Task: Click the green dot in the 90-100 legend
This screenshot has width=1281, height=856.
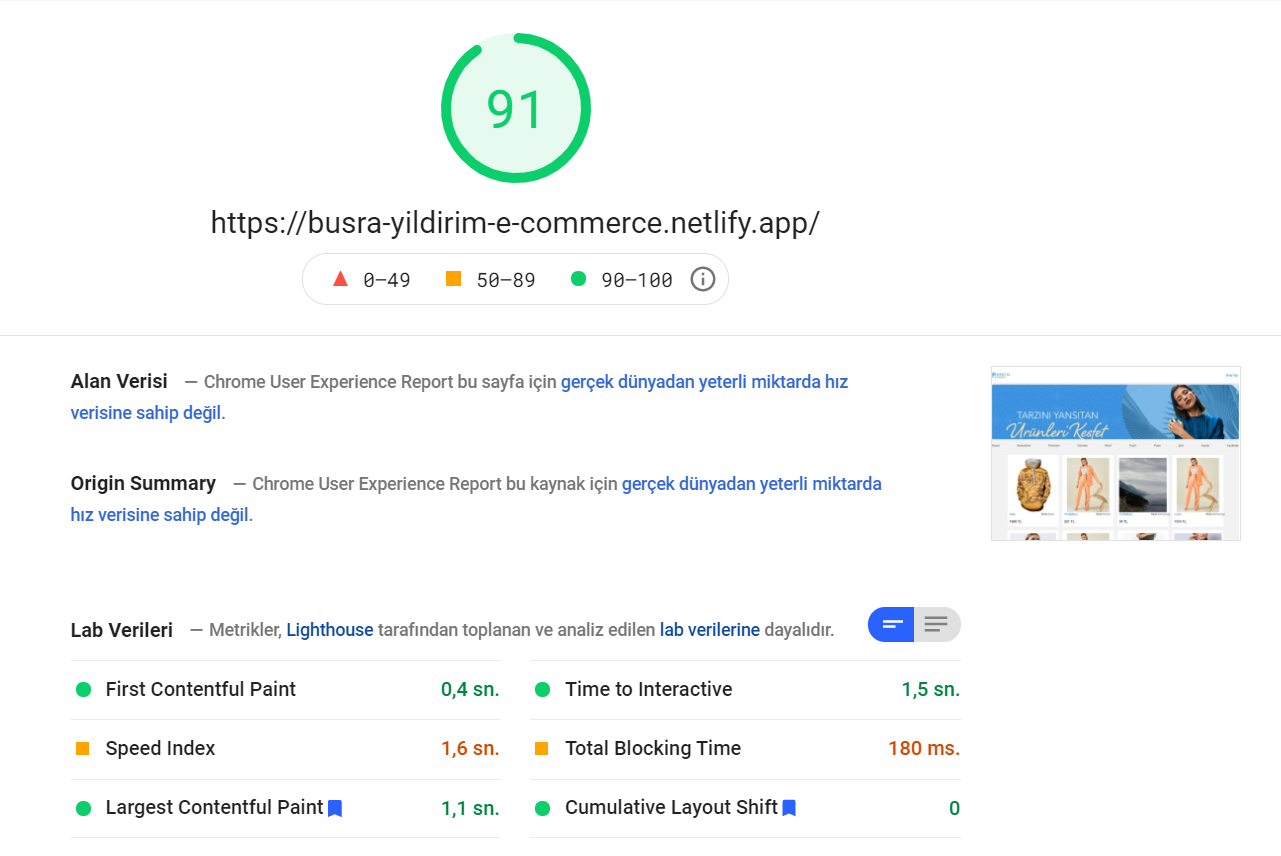Action: click(578, 279)
